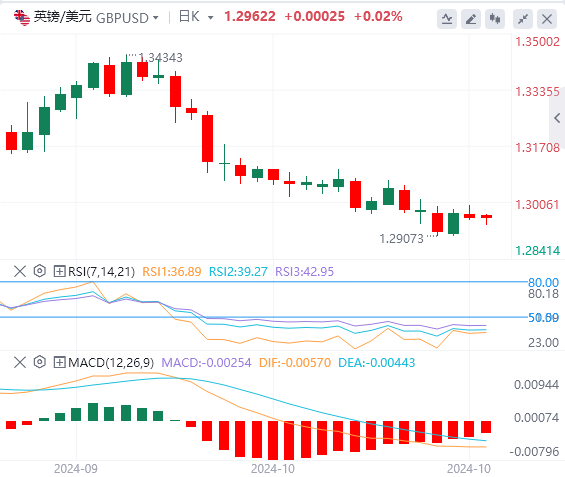Click the low marker 1.29073

coord(401,238)
